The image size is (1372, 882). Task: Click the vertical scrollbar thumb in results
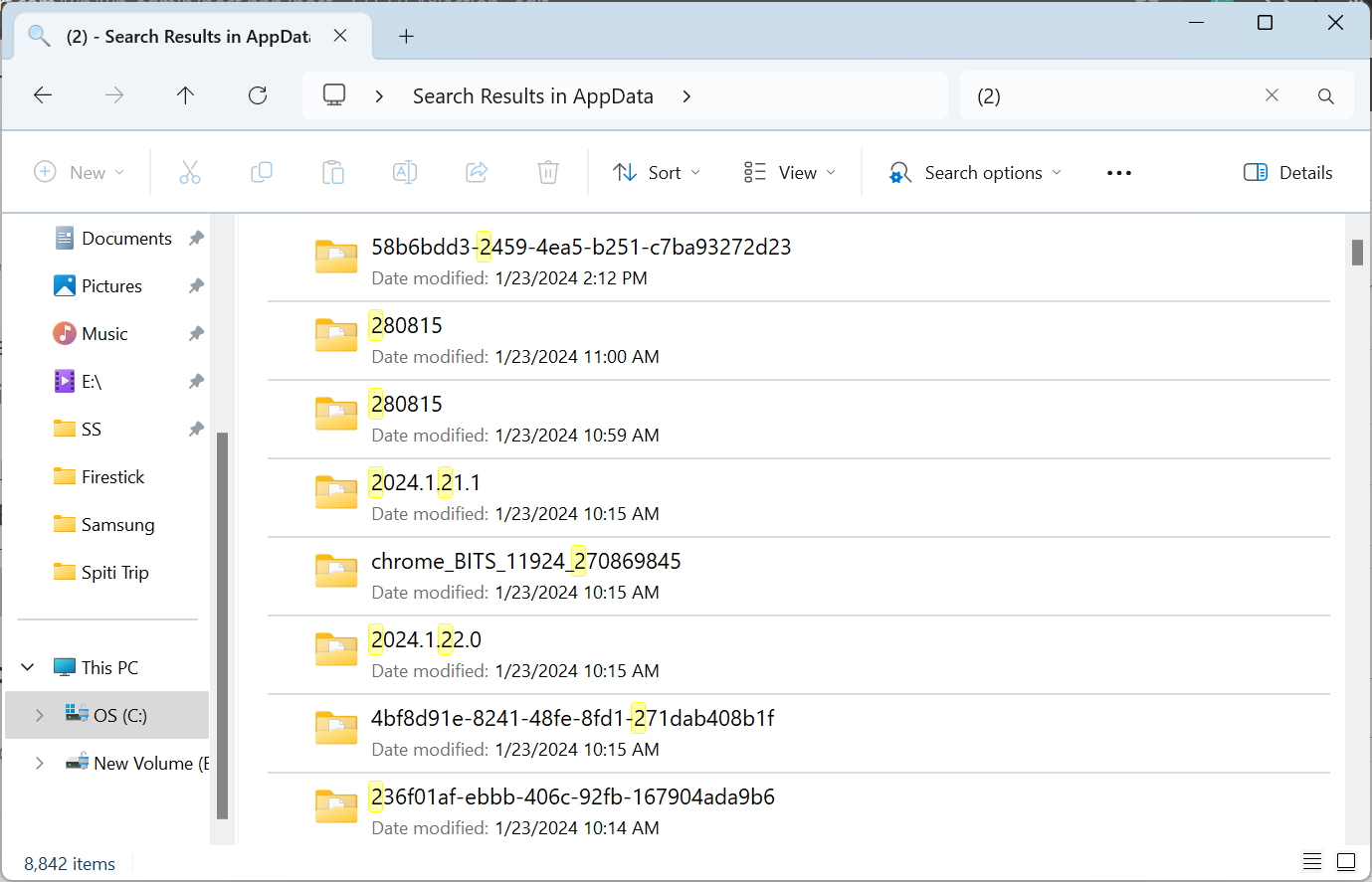coord(1357,253)
